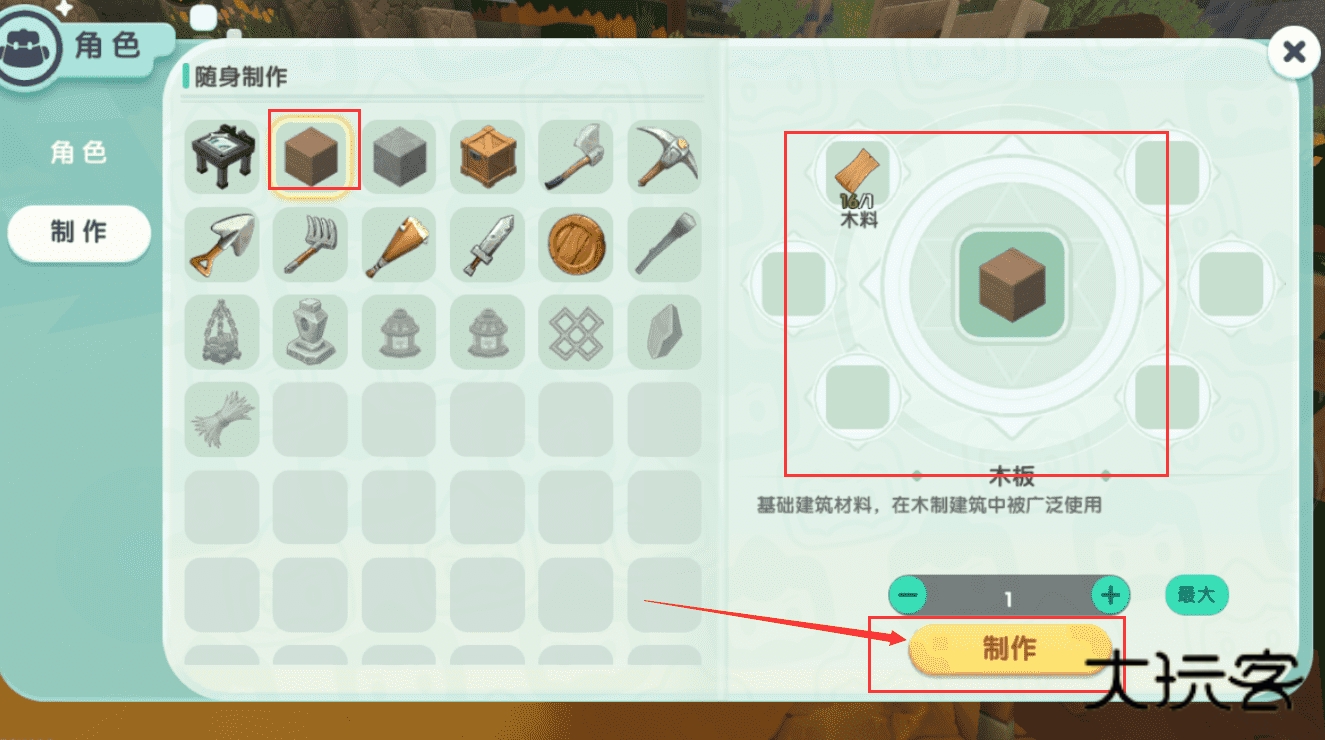Choose the stone sword recipe
1325x740 pixels.
(487, 245)
